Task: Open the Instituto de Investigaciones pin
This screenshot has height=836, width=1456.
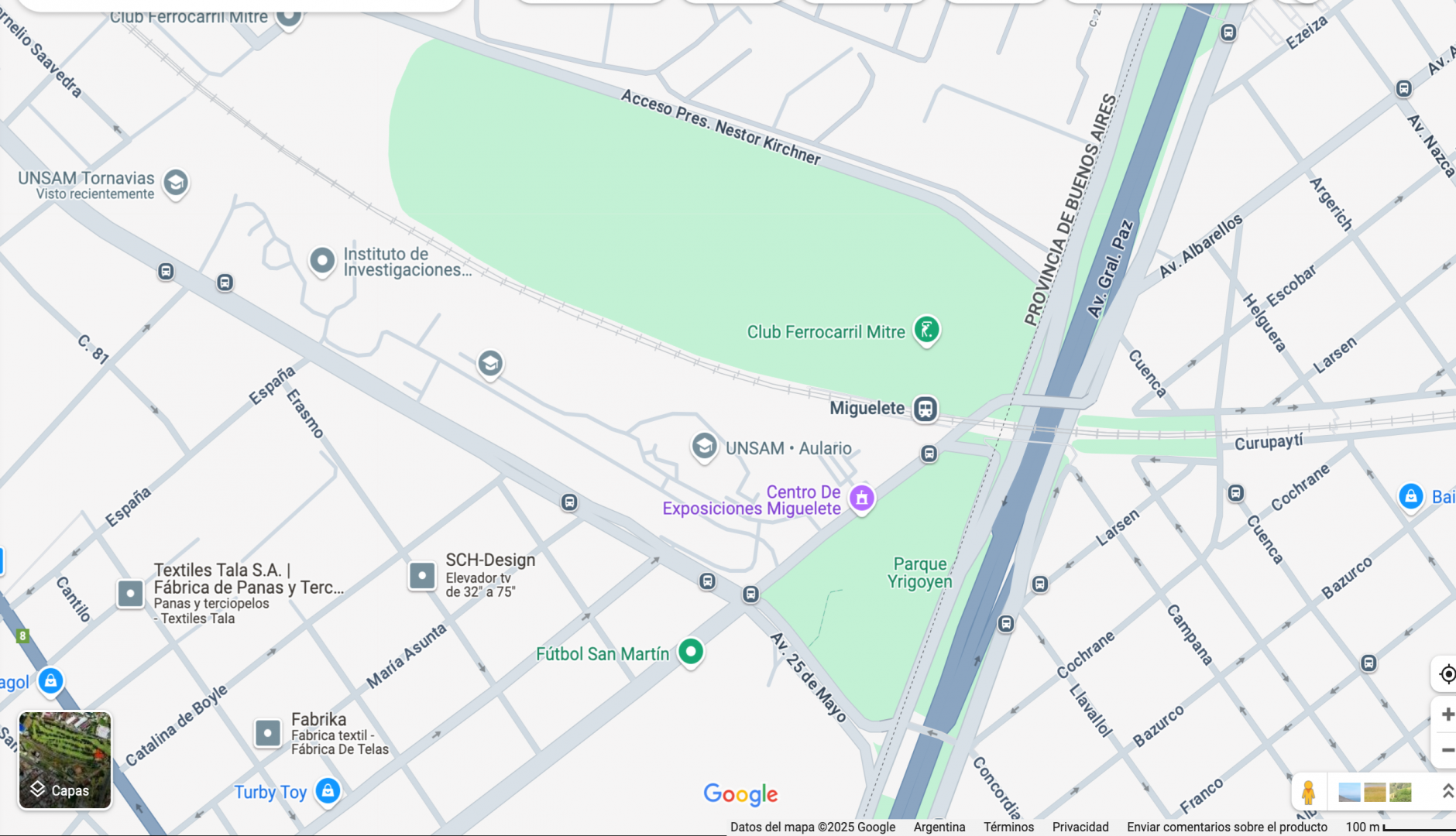Action: [x=322, y=262]
